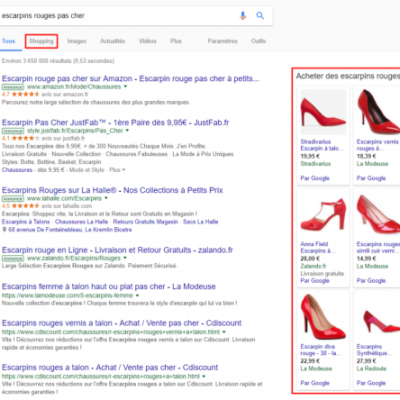Image resolution: width=400 pixels, height=400 pixels.
Task: Click the Escarpin diva rouge product image
Action: 323,317
